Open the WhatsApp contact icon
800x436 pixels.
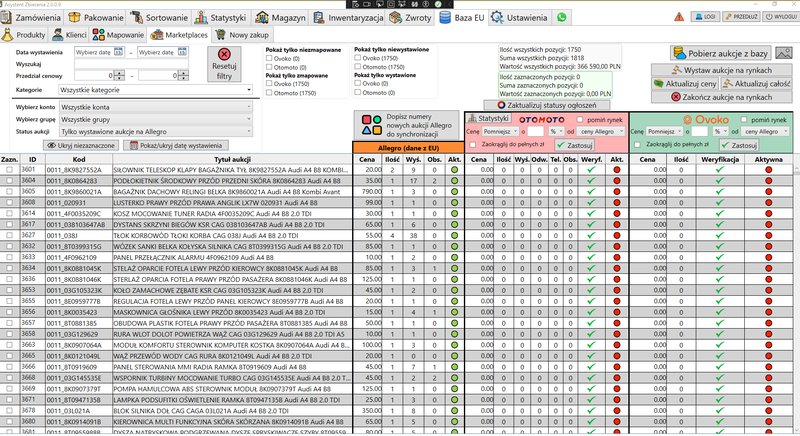[x=562, y=17]
